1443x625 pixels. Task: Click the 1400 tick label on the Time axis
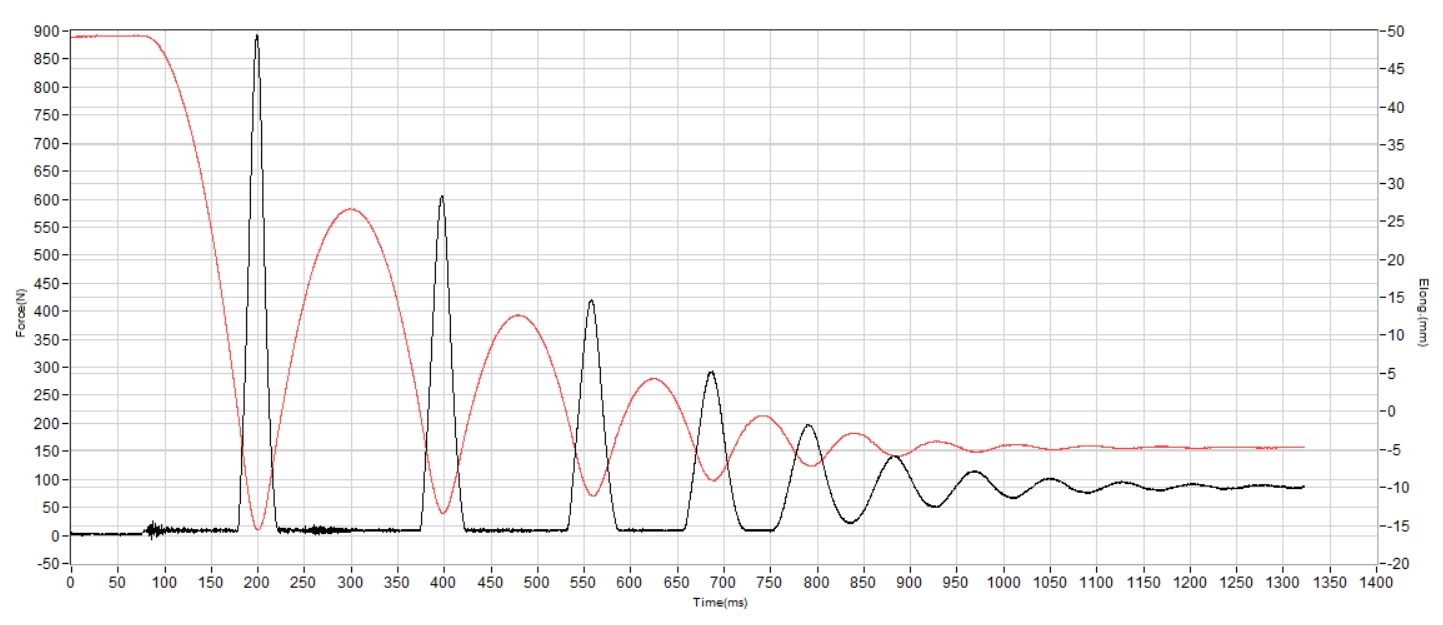[1377, 581]
